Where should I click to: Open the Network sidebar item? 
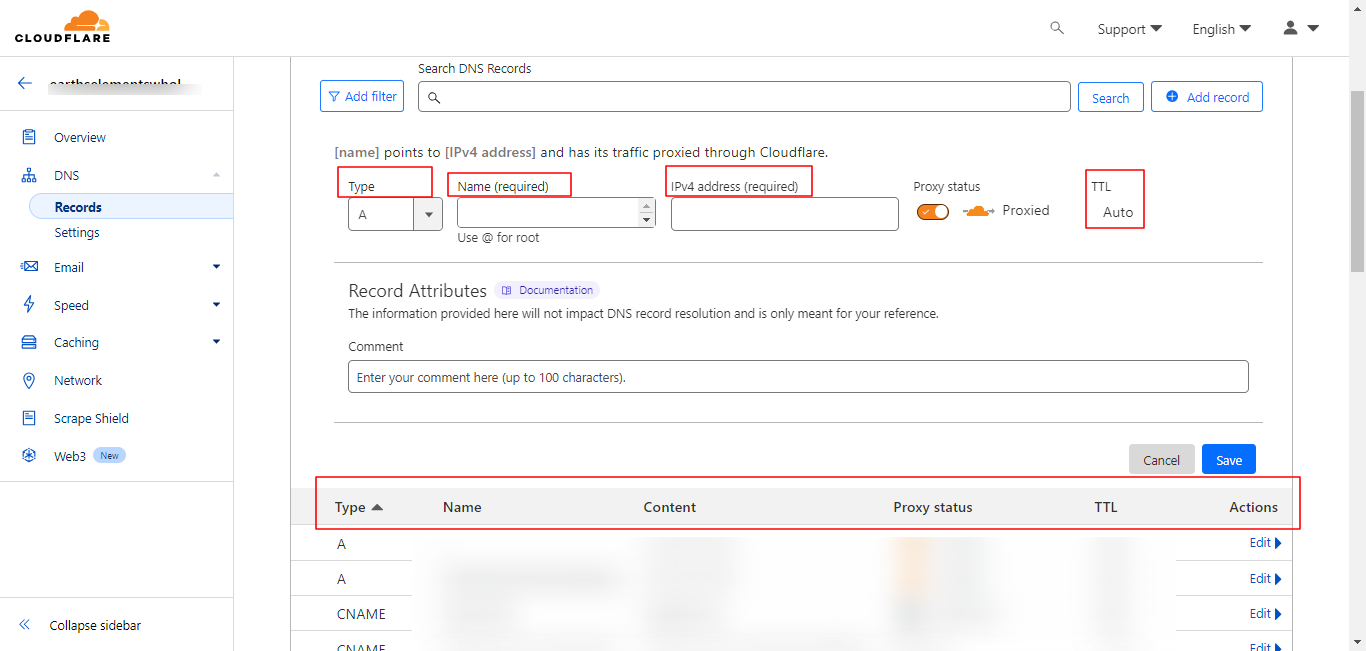pyautogui.click(x=78, y=380)
